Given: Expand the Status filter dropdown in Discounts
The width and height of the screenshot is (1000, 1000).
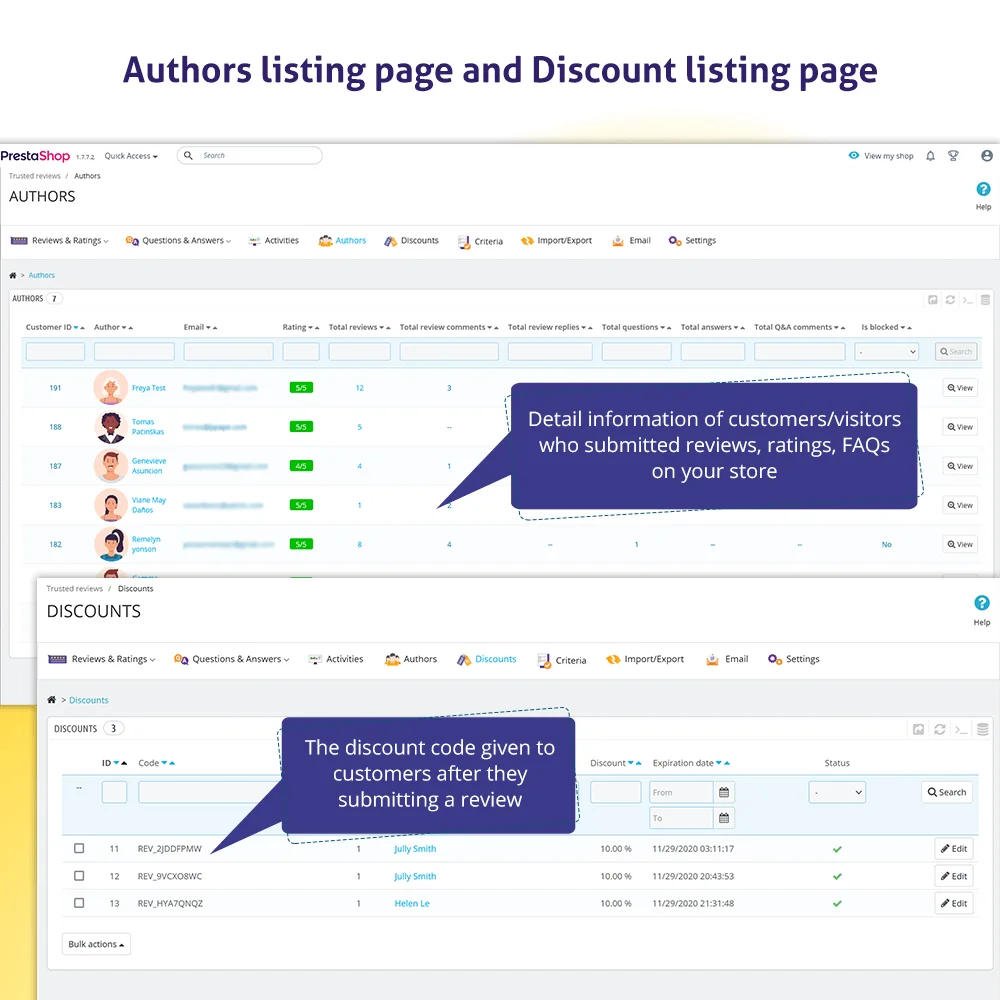Looking at the screenshot, I should click(x=837, y=792).
